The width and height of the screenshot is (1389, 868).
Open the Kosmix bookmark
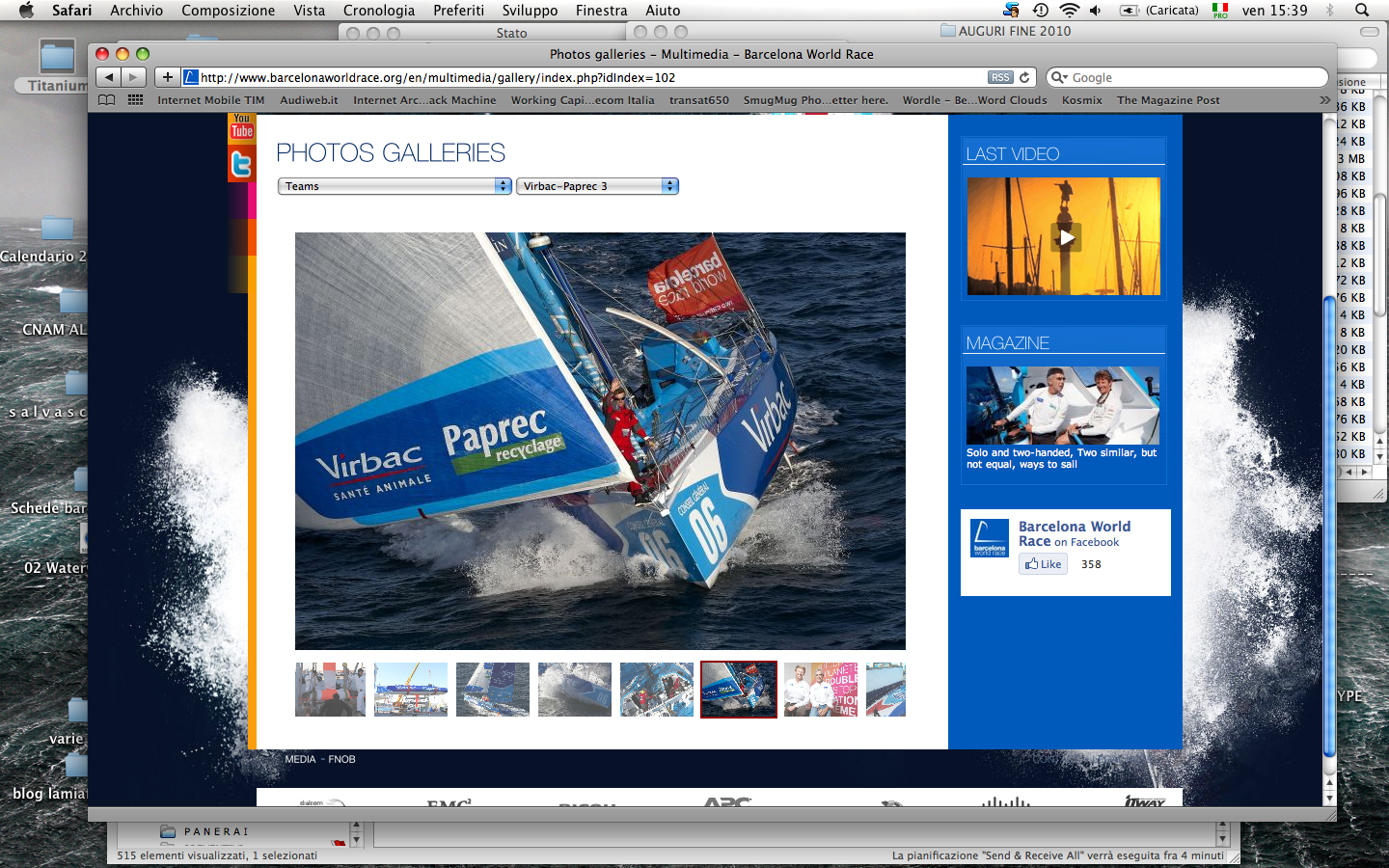click(x=1082, y=99)
